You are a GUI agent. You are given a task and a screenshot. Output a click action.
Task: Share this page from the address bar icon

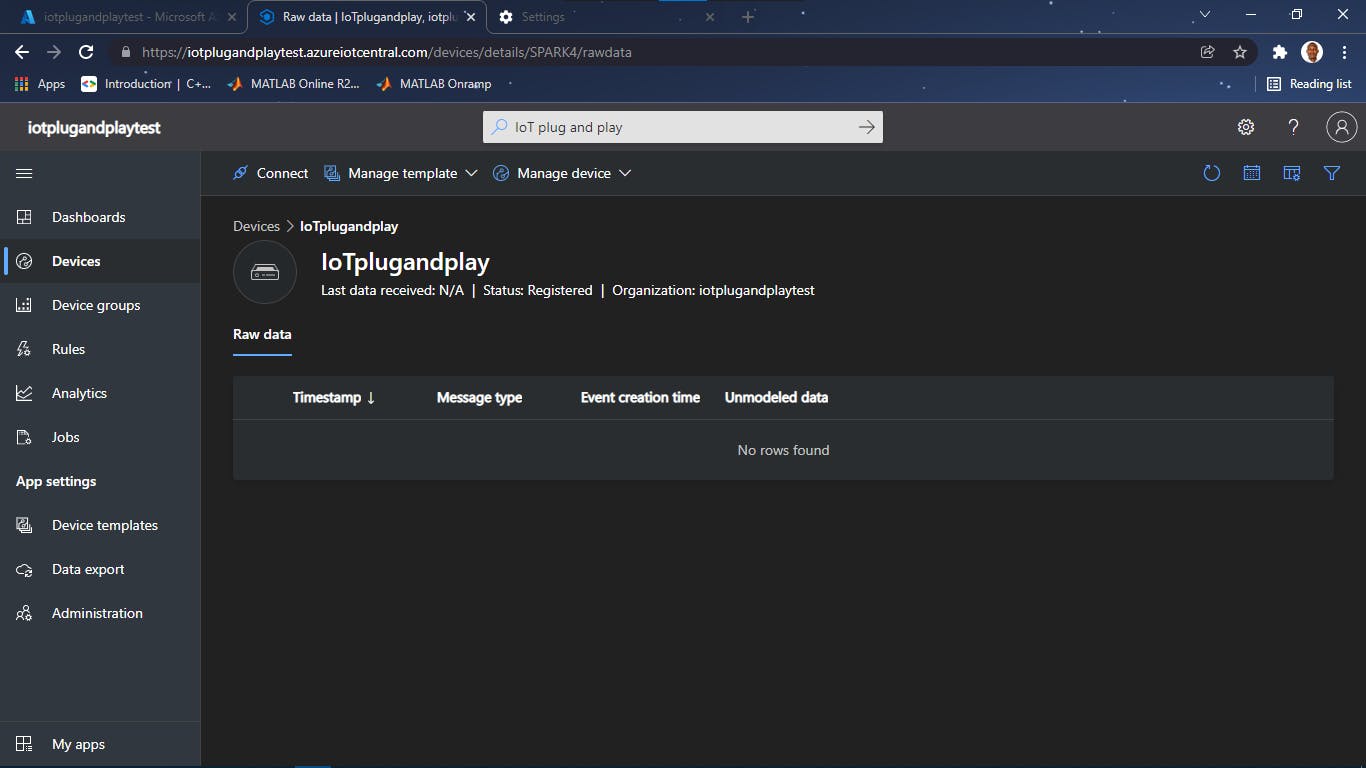(x=1208, y=52)
